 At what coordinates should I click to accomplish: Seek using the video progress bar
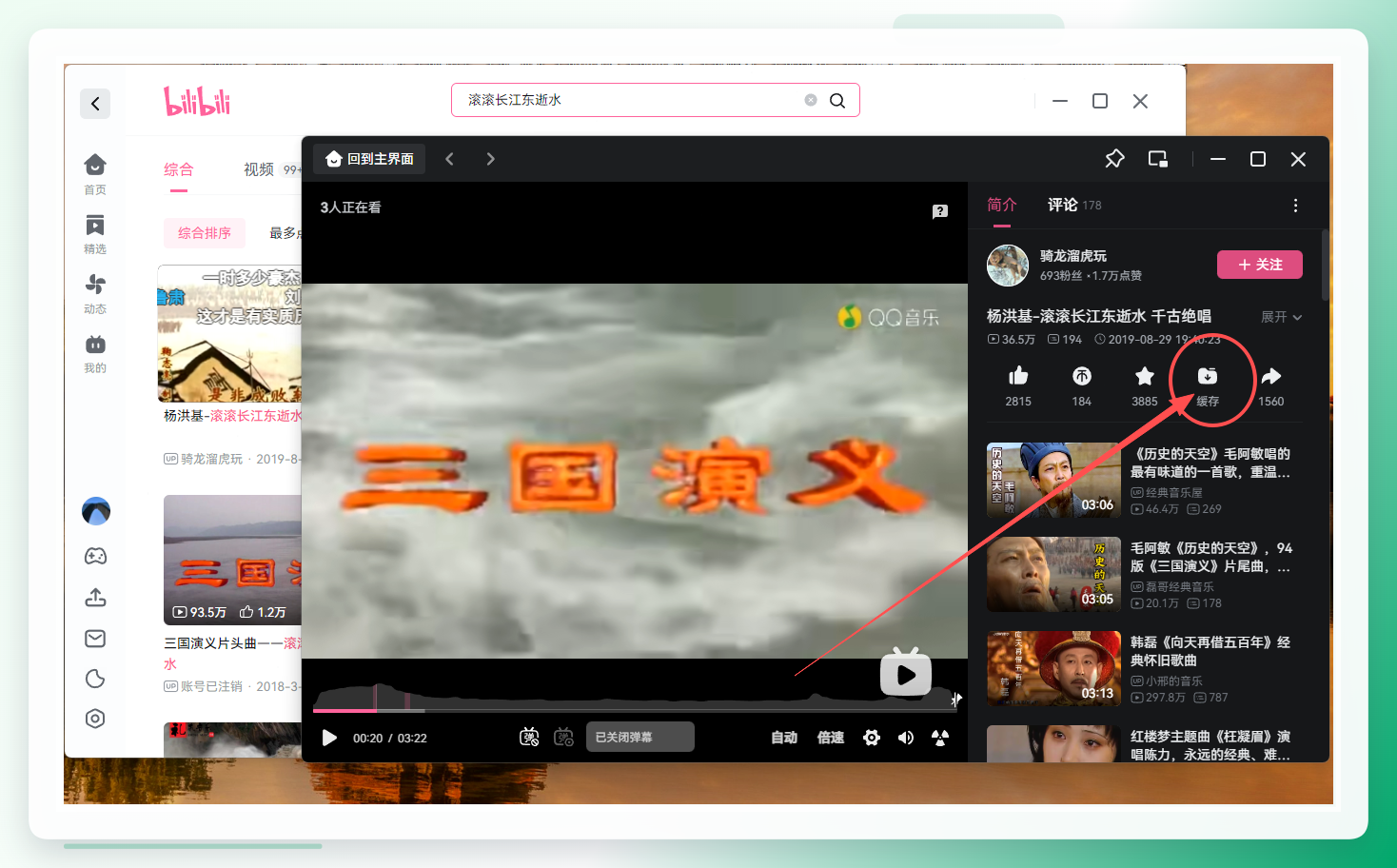pos(634,710)
